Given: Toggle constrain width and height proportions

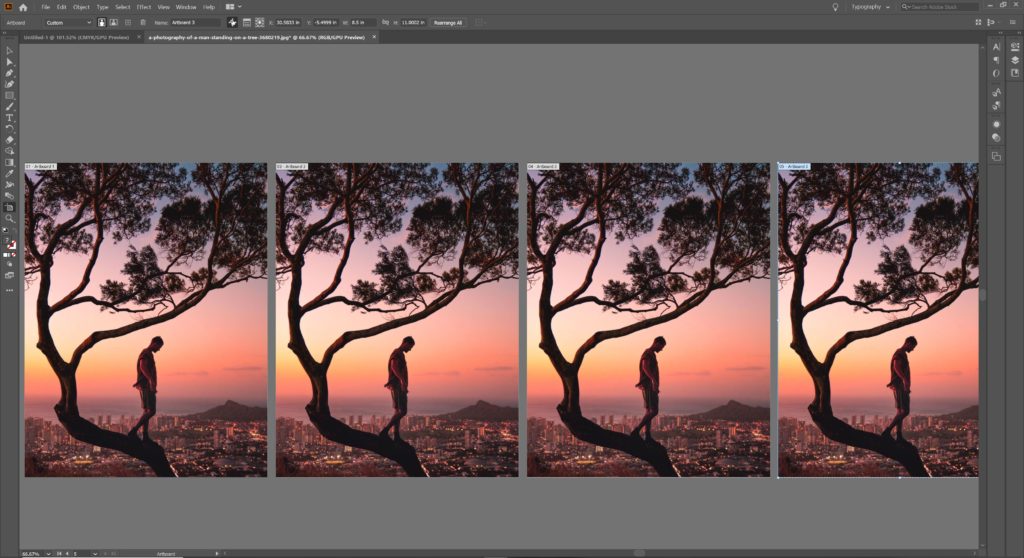Looking at the screenshot, I should tap(385, 22).
